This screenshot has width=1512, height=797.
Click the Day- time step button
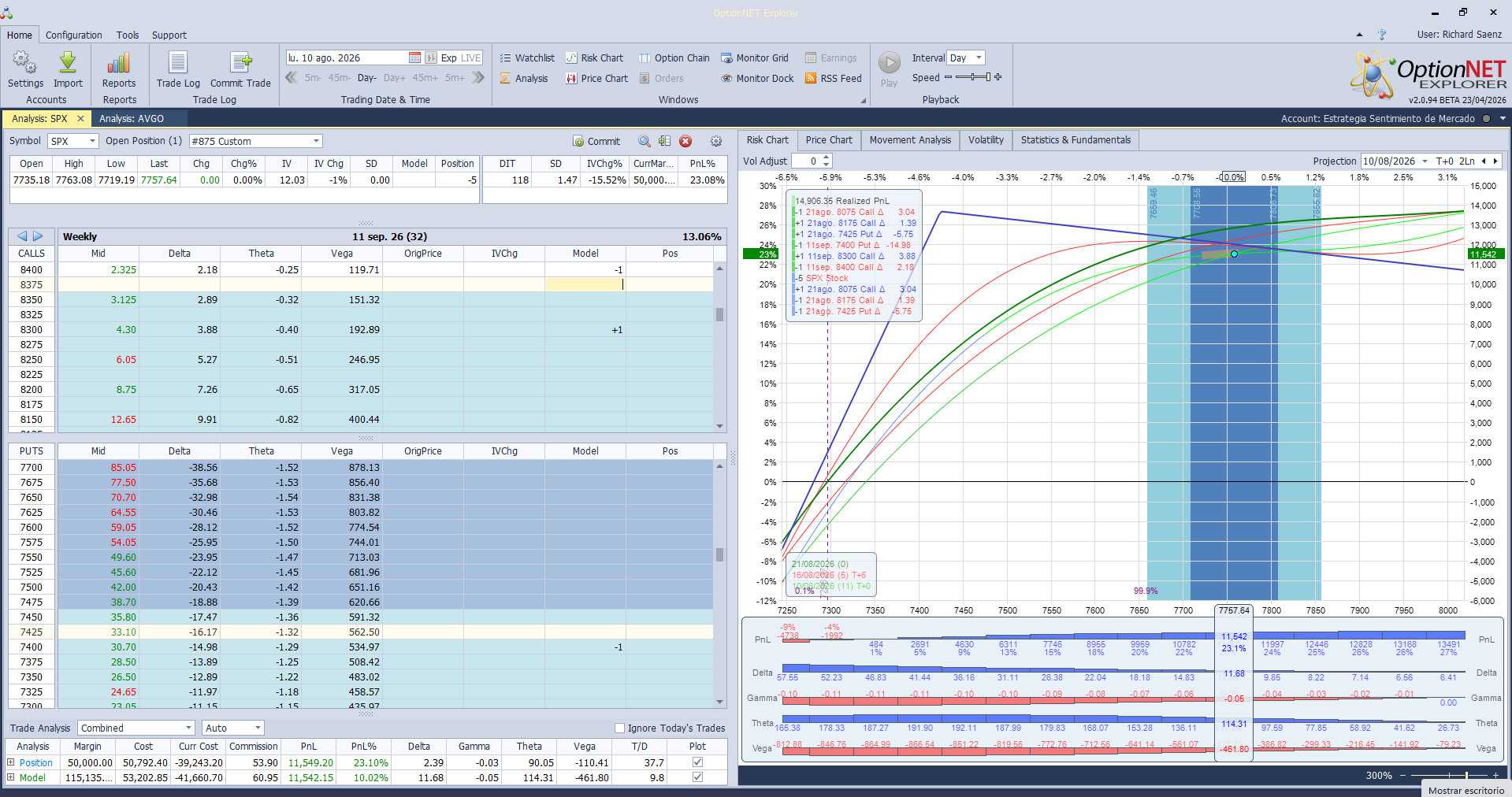(x=366, y=78)
